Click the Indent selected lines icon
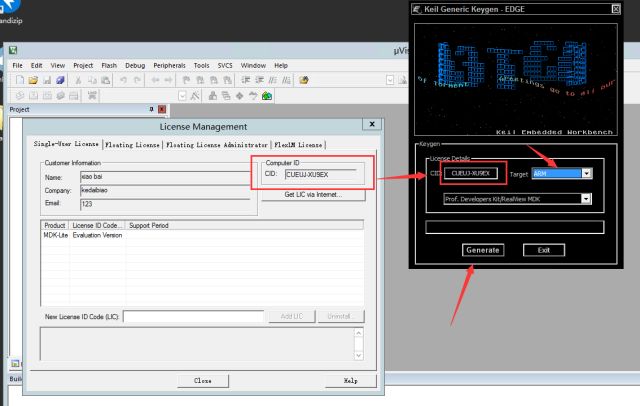This screenshot has width=640, height=406. (x=245, y=80)
